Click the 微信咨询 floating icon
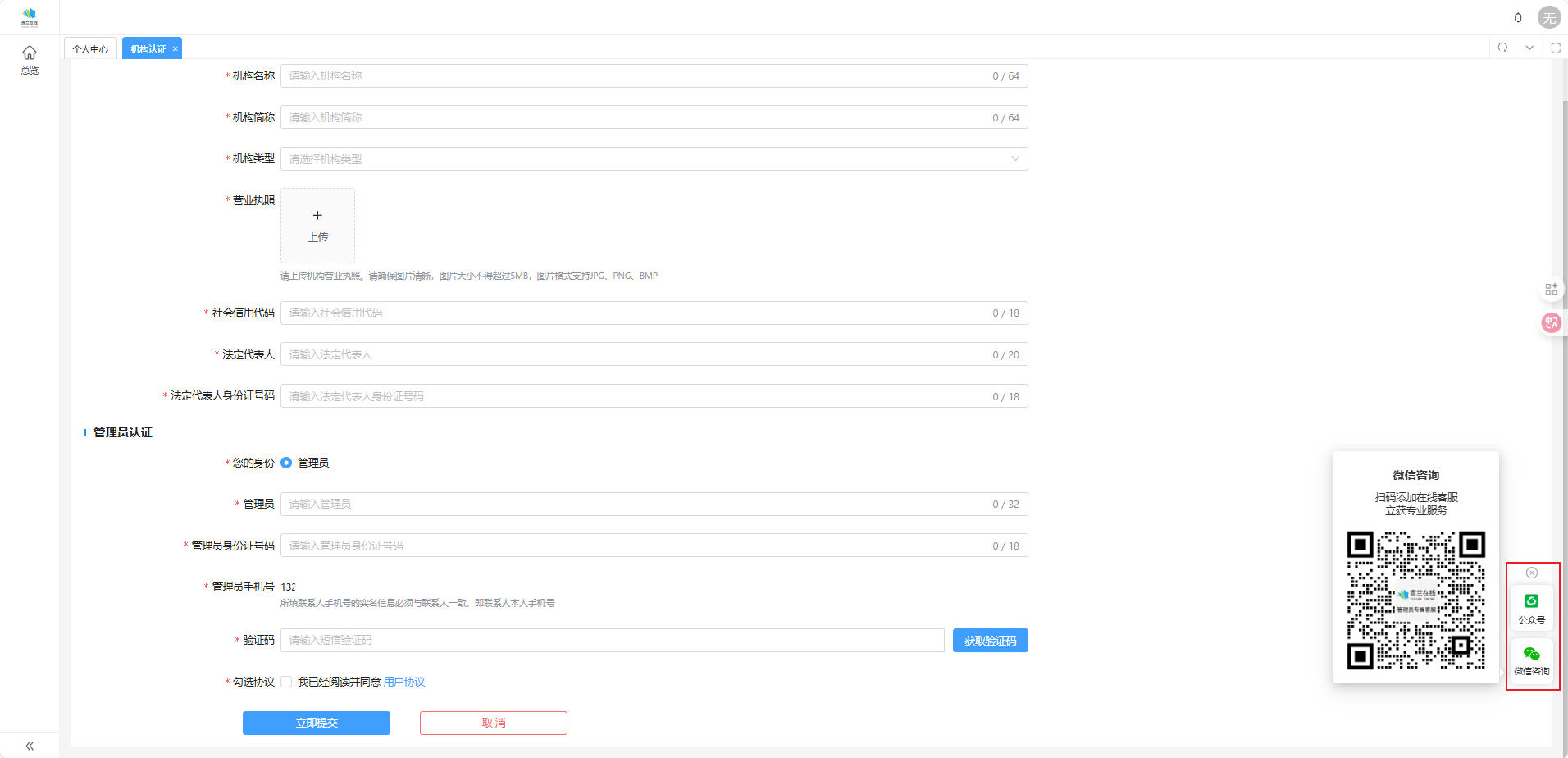Screen dimensions: 1568x758 (1531, 660)
